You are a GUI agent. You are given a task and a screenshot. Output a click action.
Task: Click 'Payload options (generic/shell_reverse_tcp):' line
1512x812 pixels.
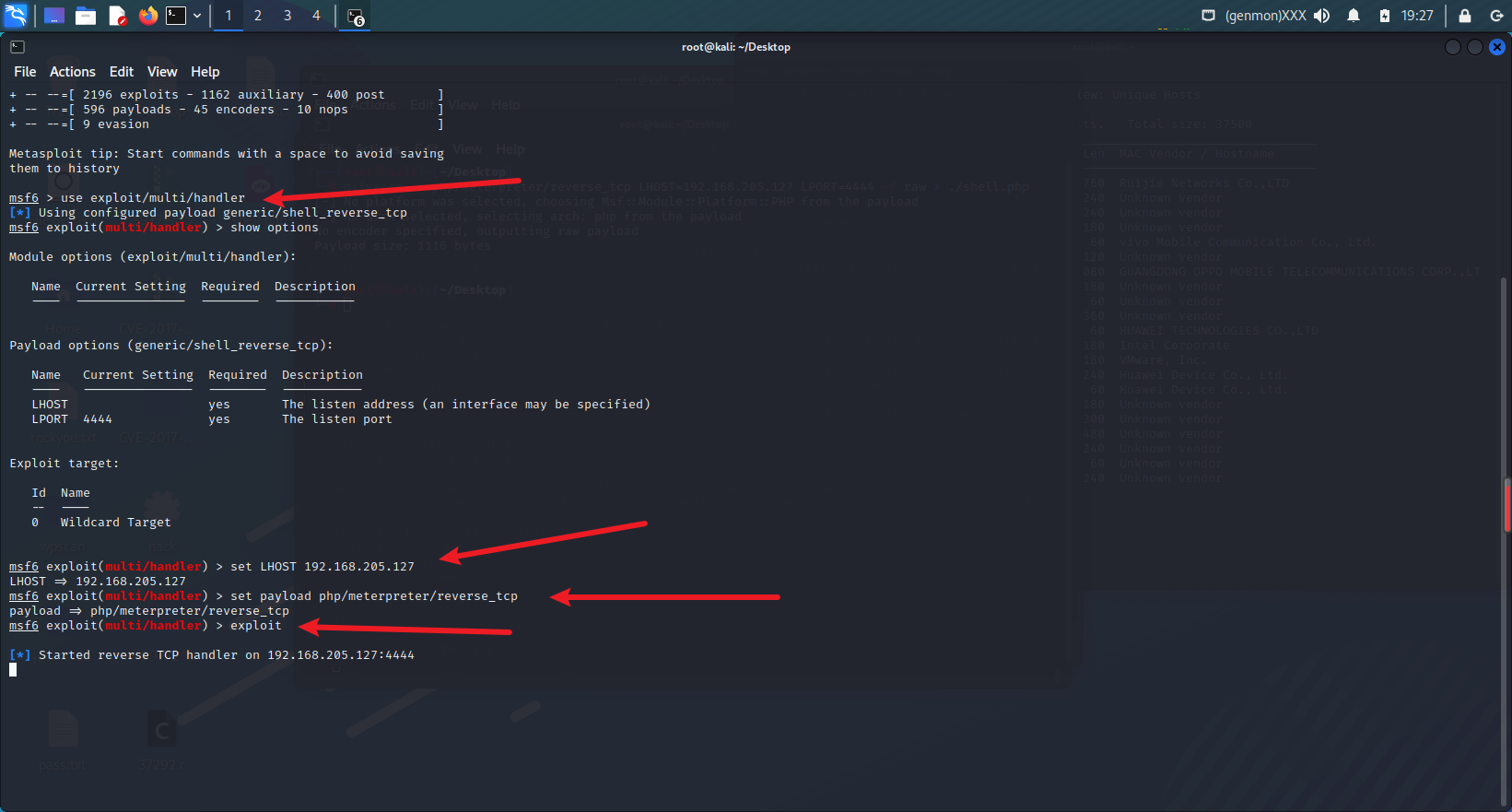[171, 346]
